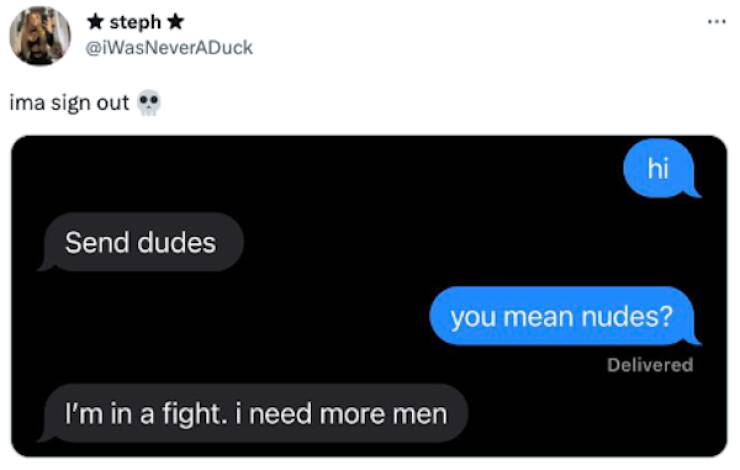The height and width of the screenshot is (470, 740).
Task: Tap the blue "hi" message bubble
Action: pyautogui.click(x=661, y=168)
